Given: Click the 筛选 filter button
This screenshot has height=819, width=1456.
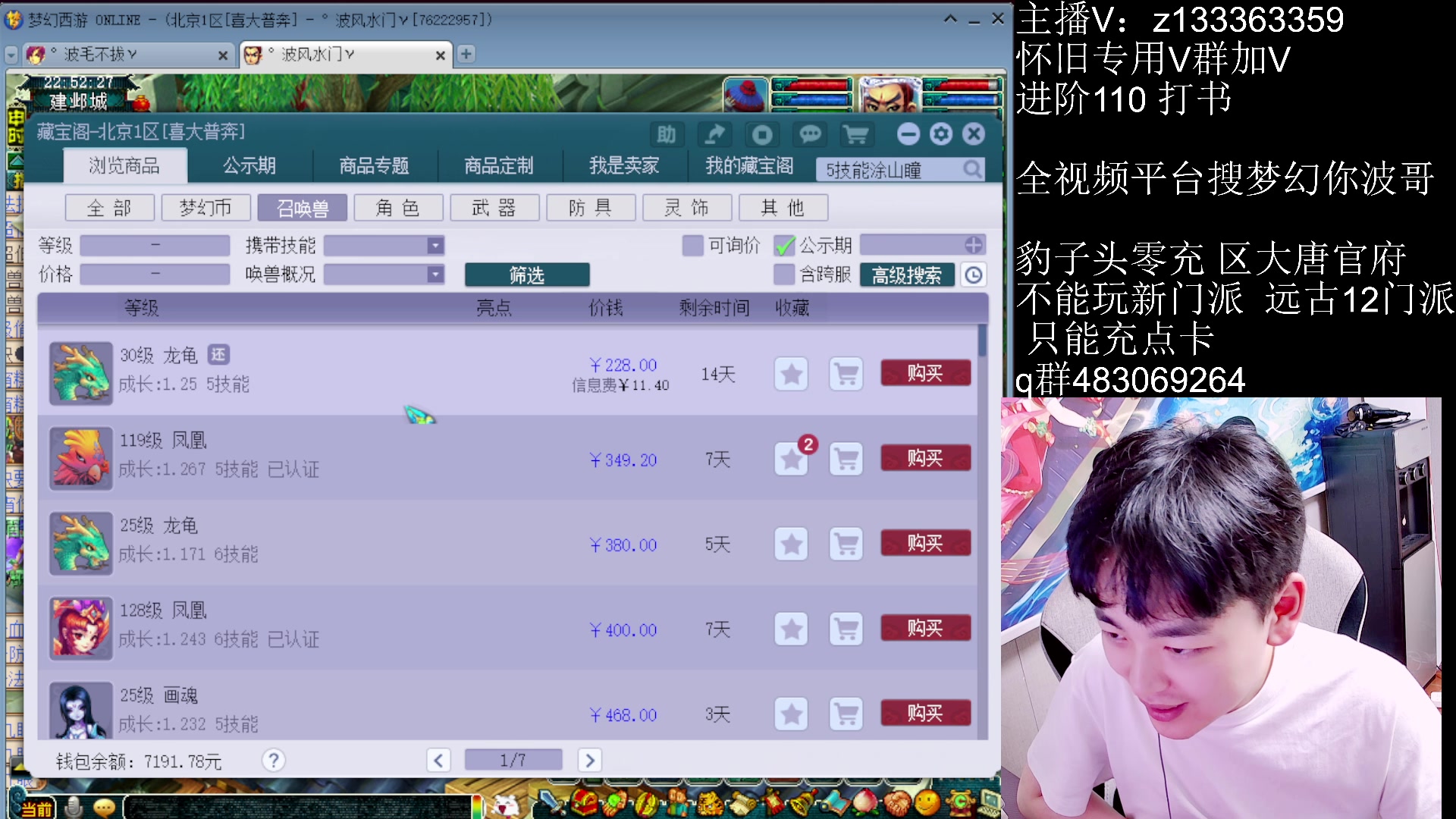Looking at the screenshot, I should (x=527, y=275).
